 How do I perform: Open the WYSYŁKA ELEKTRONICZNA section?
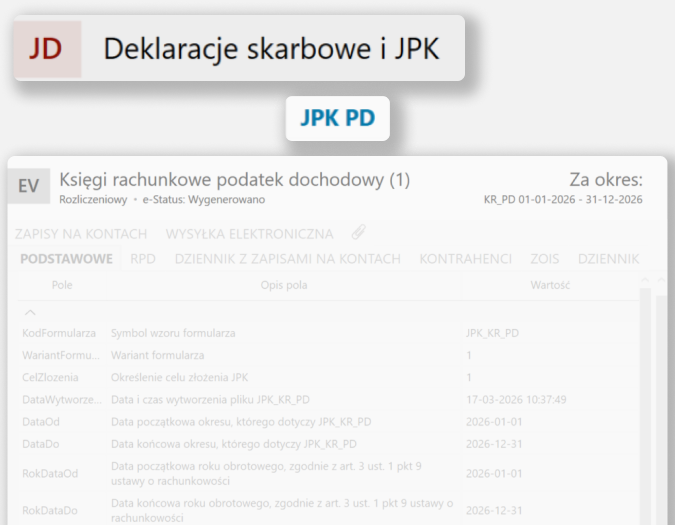(x=249, y=234)
